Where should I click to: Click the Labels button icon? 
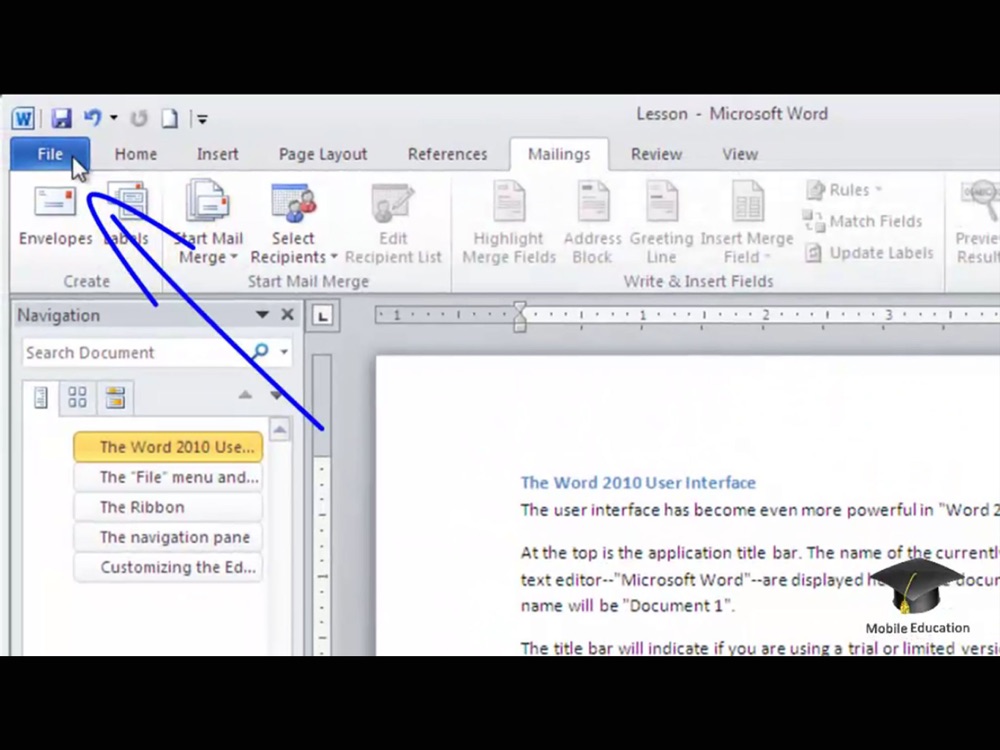pyautogui.click(x=127, y=216)
